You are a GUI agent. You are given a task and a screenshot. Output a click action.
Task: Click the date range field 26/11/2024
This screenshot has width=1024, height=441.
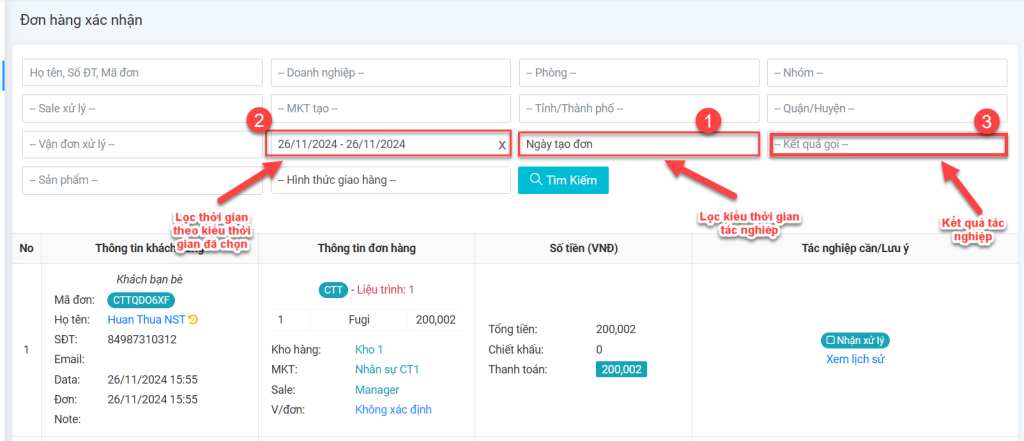click(380, 145)
